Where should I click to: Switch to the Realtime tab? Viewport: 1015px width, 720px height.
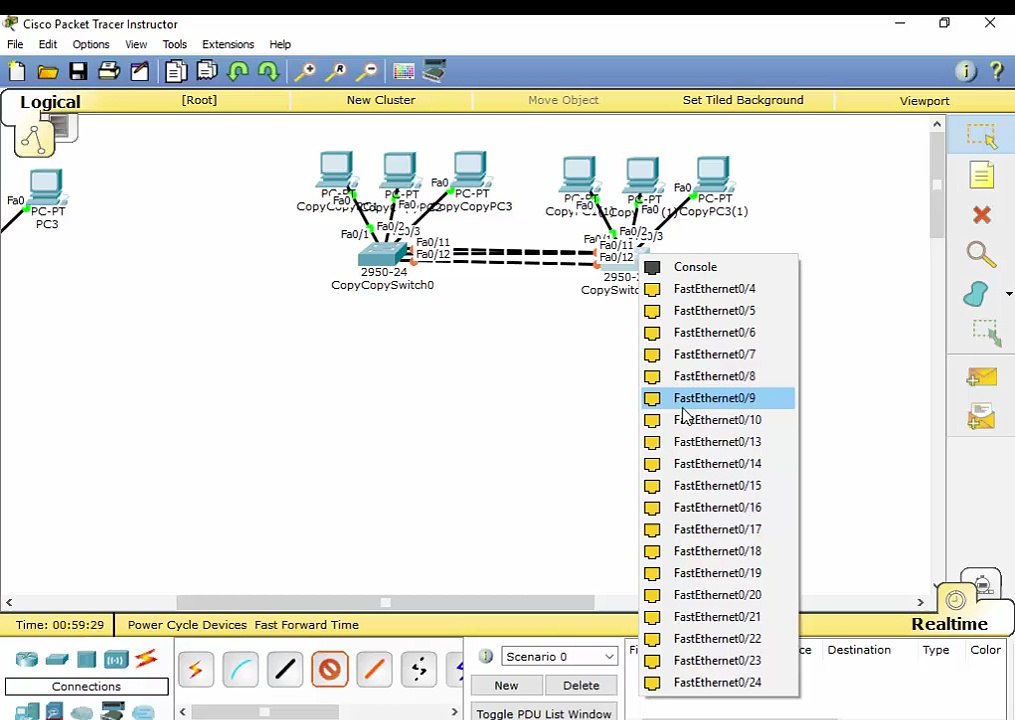pyautogui.click(x=950, y=624)
